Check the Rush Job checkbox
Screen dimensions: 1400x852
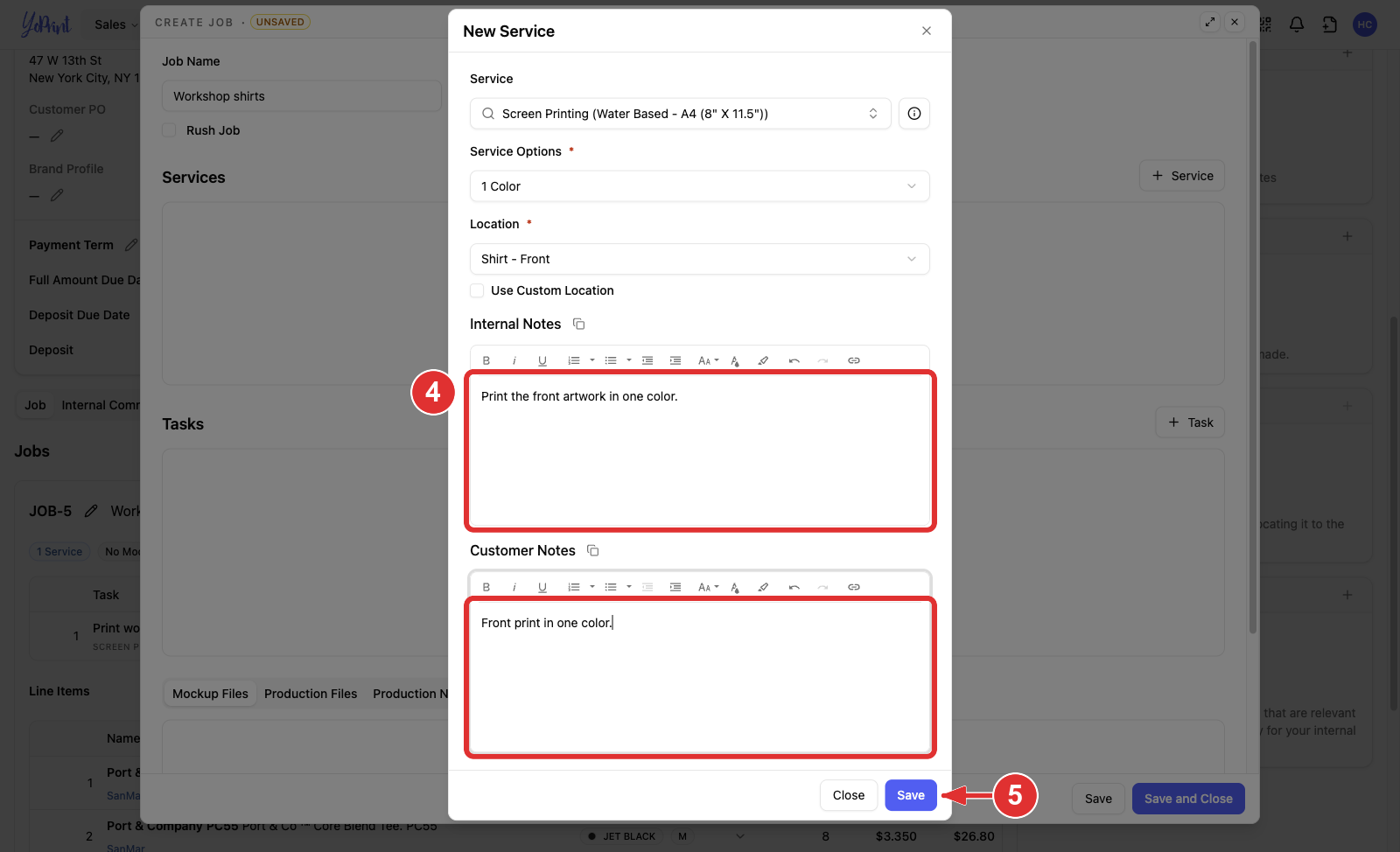[x=169, y=130]
